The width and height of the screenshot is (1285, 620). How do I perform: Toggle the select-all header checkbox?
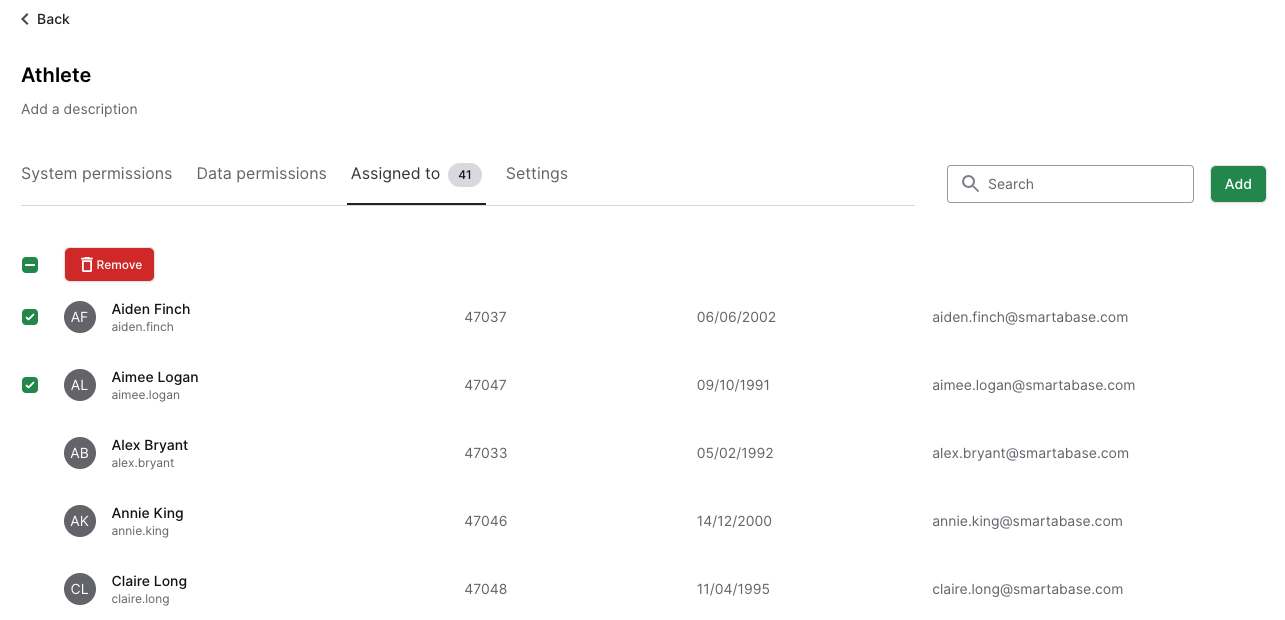coord(30,265)
